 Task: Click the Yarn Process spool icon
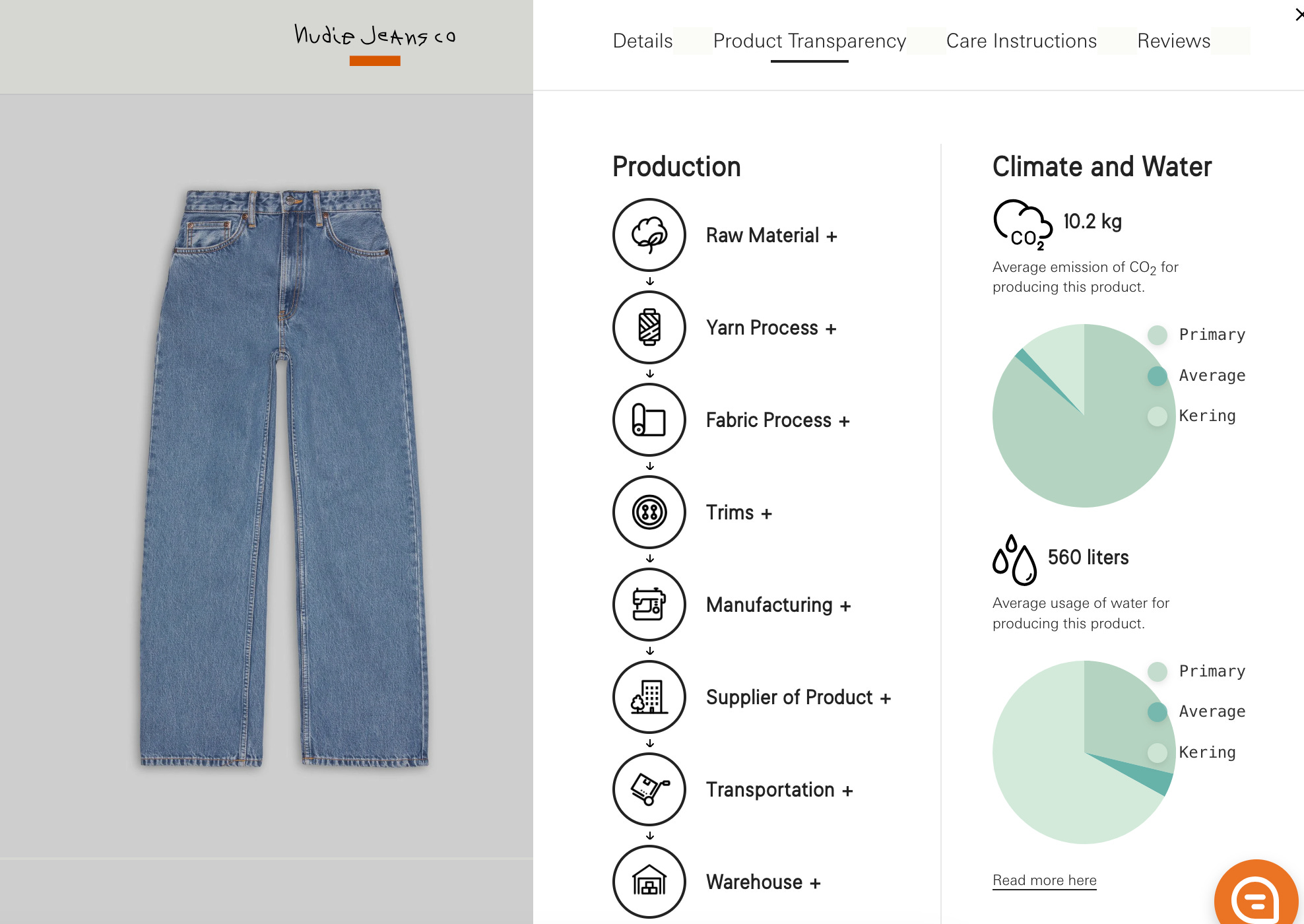pyautogui.click(x=649, y=327)
